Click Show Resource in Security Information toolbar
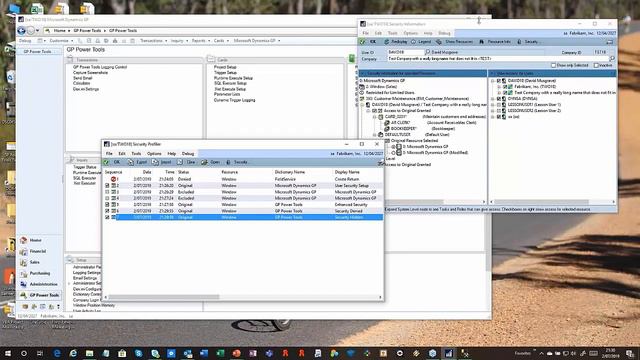Viewport: 640px width, 360px height. pyautogui.click(x=454, y=42)
